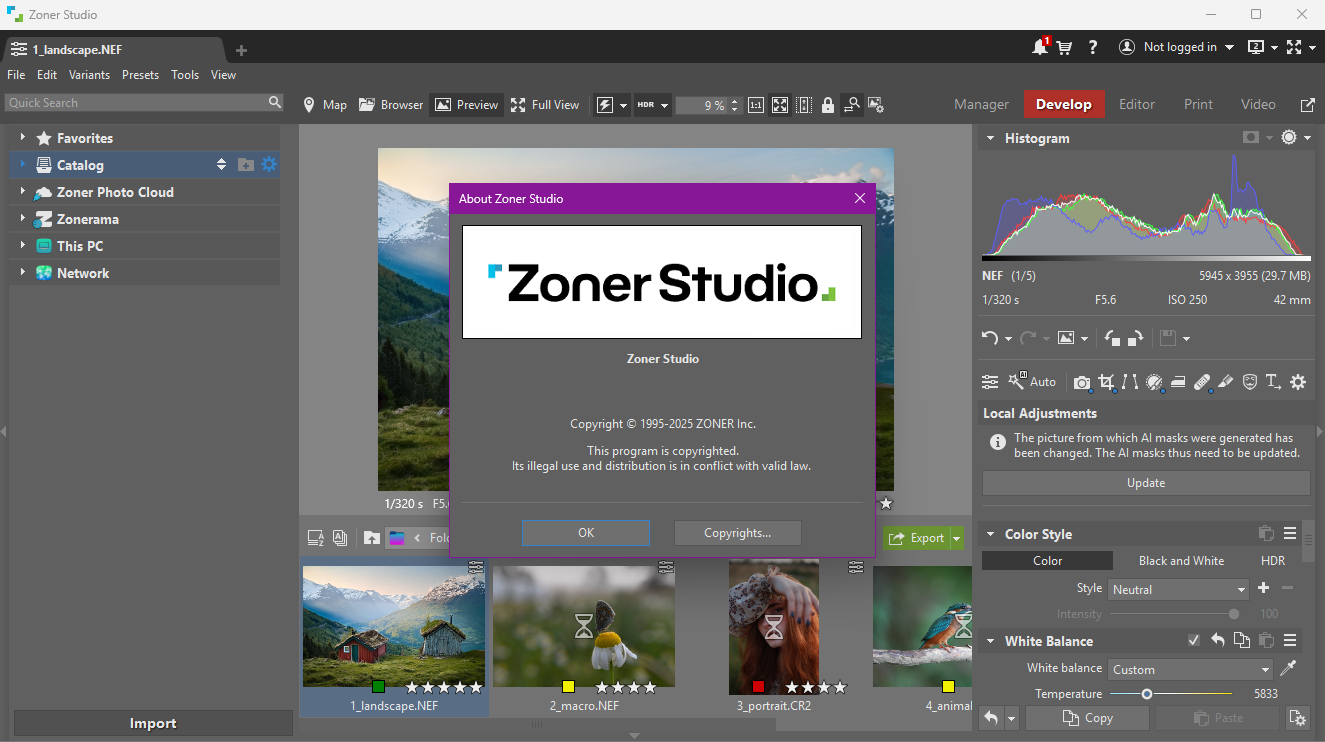Open the Presets menu

pyautogui.click(x=140, y=75)
